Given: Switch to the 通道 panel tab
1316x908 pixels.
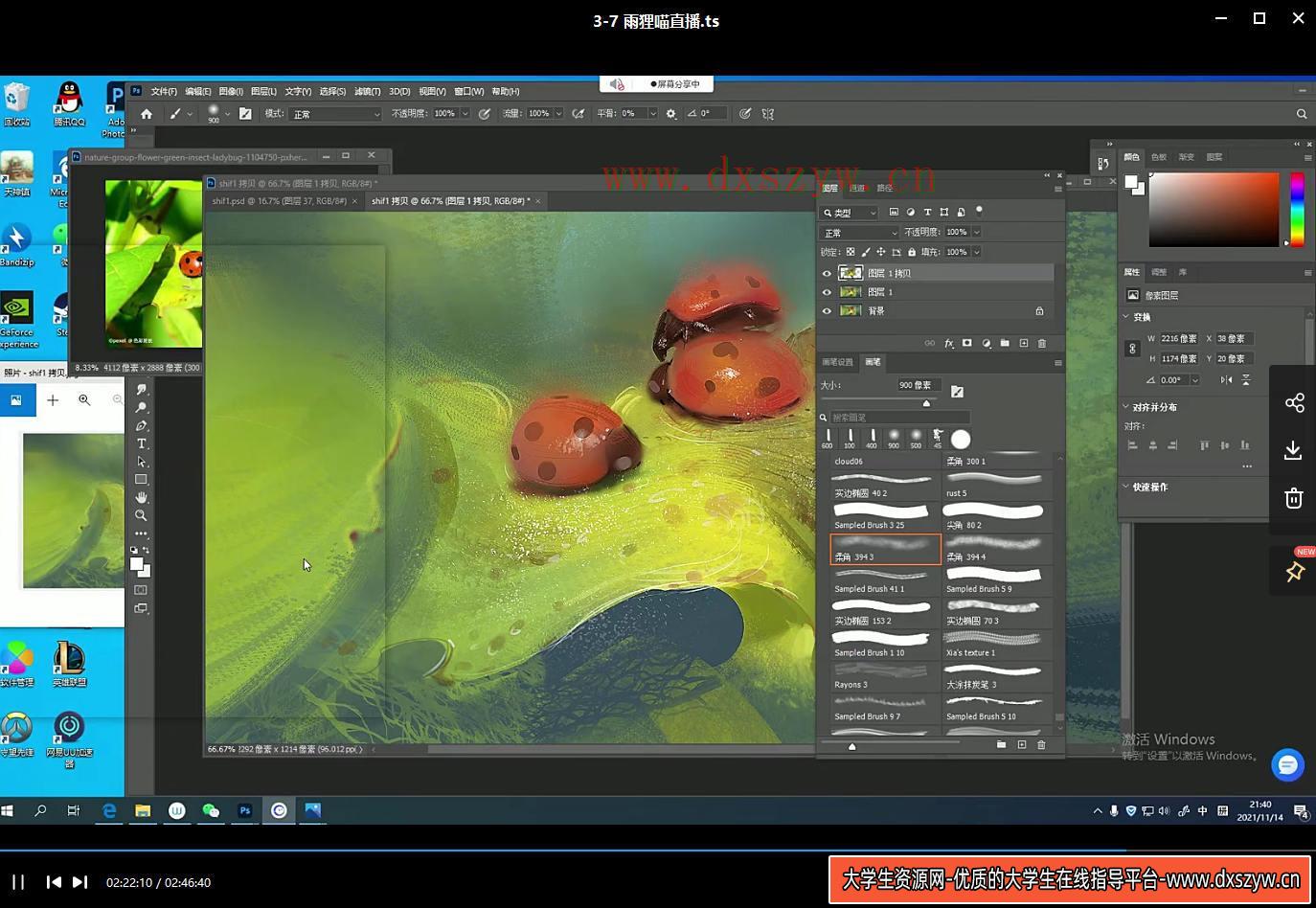Looking at the screenshot, I should click(857, 188).
